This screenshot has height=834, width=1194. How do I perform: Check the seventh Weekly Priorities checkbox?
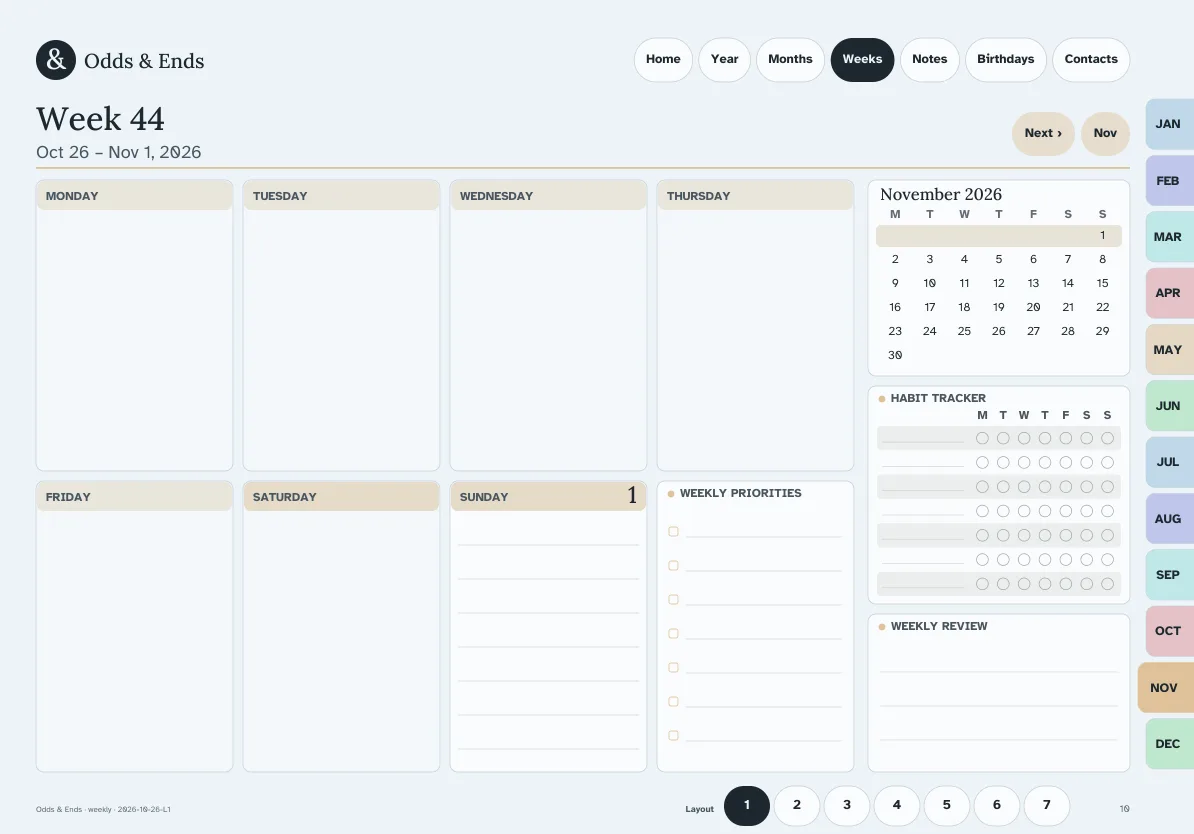pyautogui.click(x=673, y=736)
